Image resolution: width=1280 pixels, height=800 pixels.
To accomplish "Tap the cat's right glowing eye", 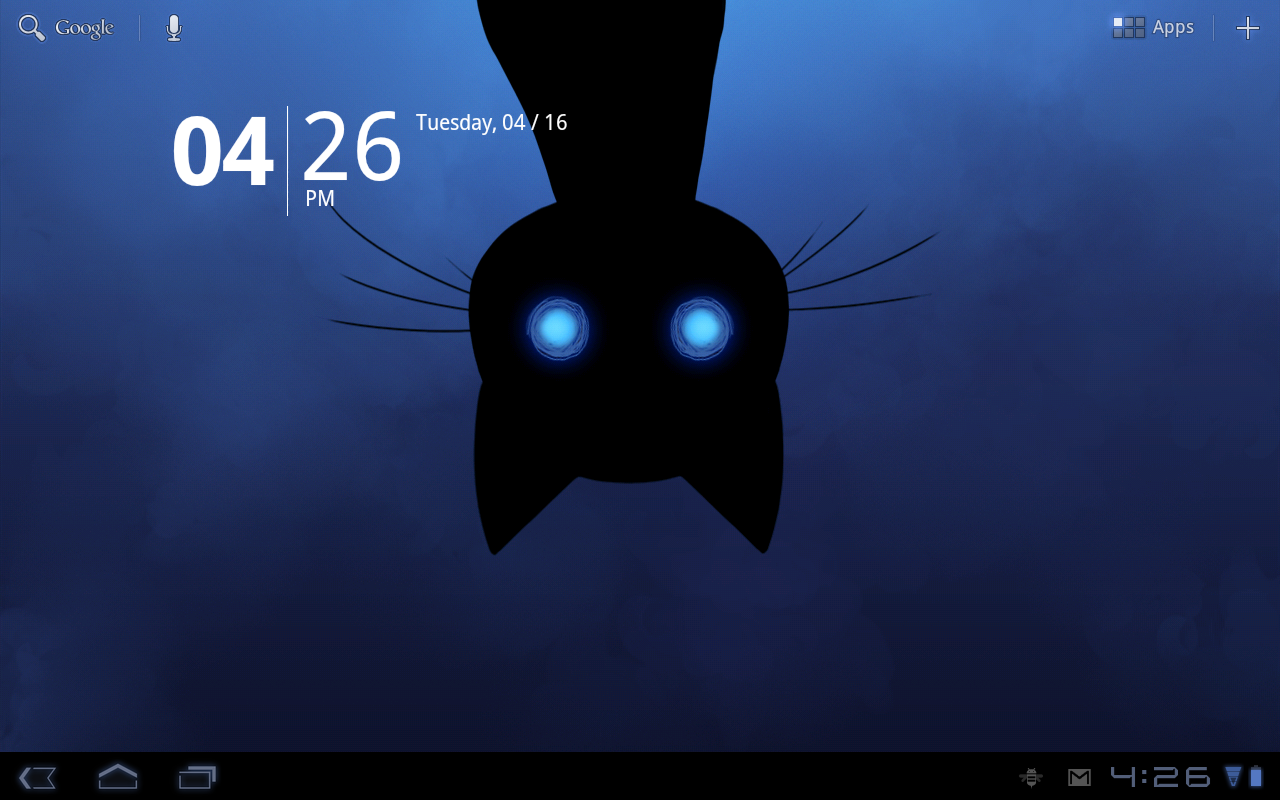I will point(701,327).
